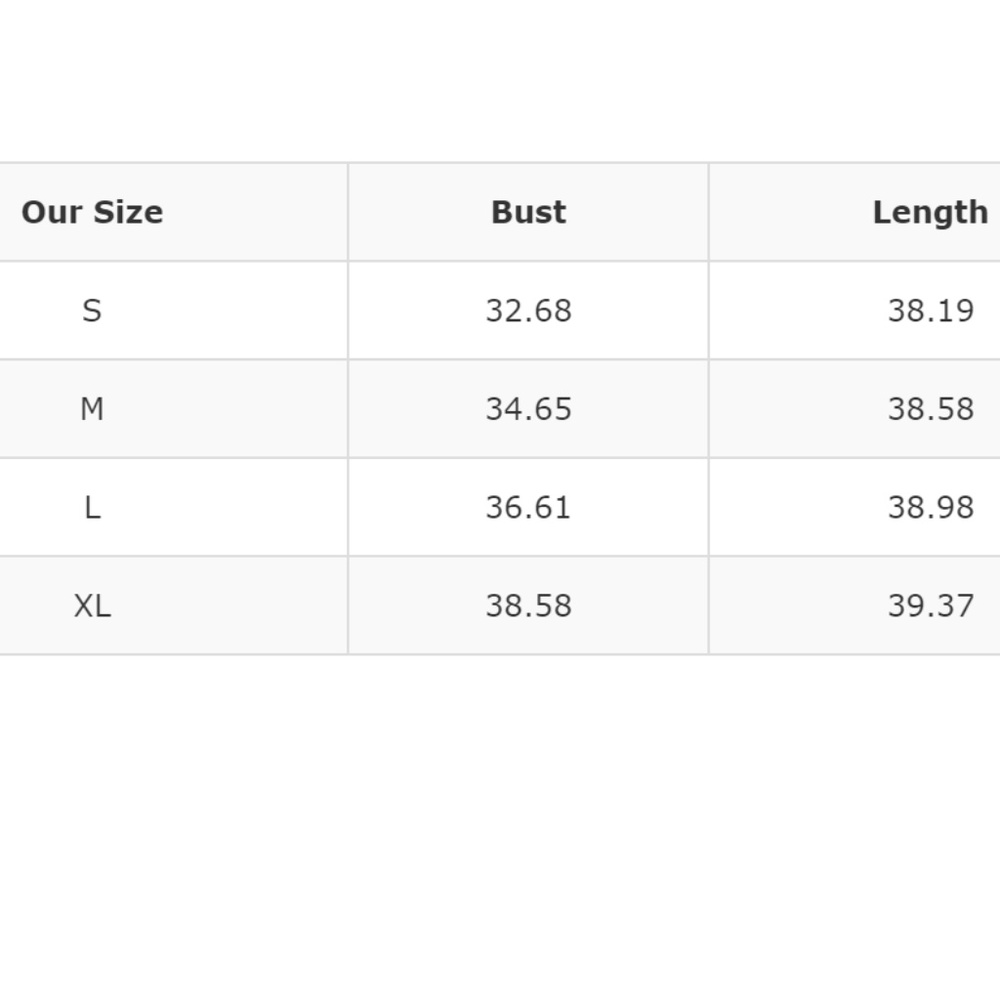
Task: Select the size L cell
Action: [x=92, y=507]
